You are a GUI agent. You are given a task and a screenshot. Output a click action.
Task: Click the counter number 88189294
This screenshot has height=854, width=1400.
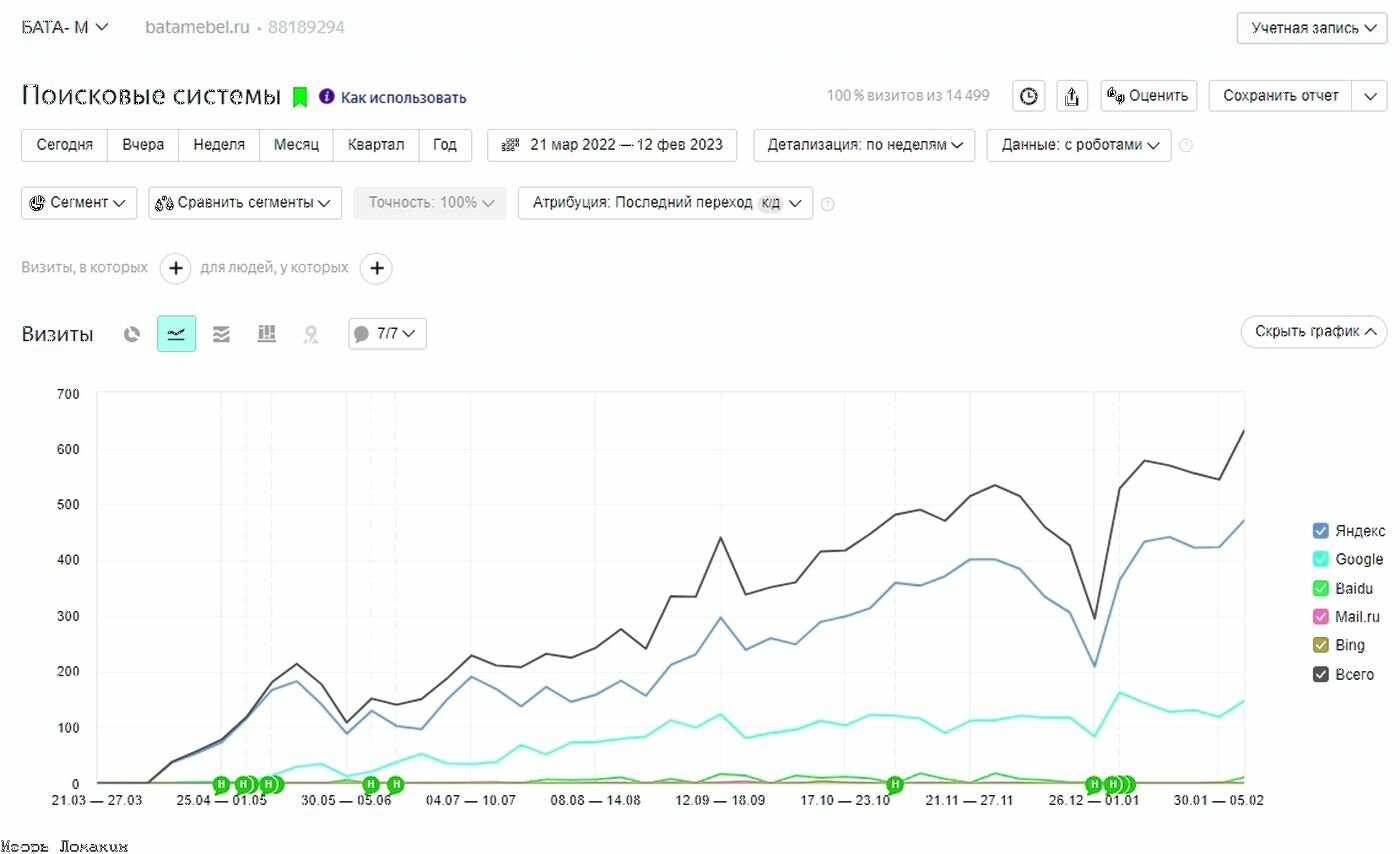(306, 28)
